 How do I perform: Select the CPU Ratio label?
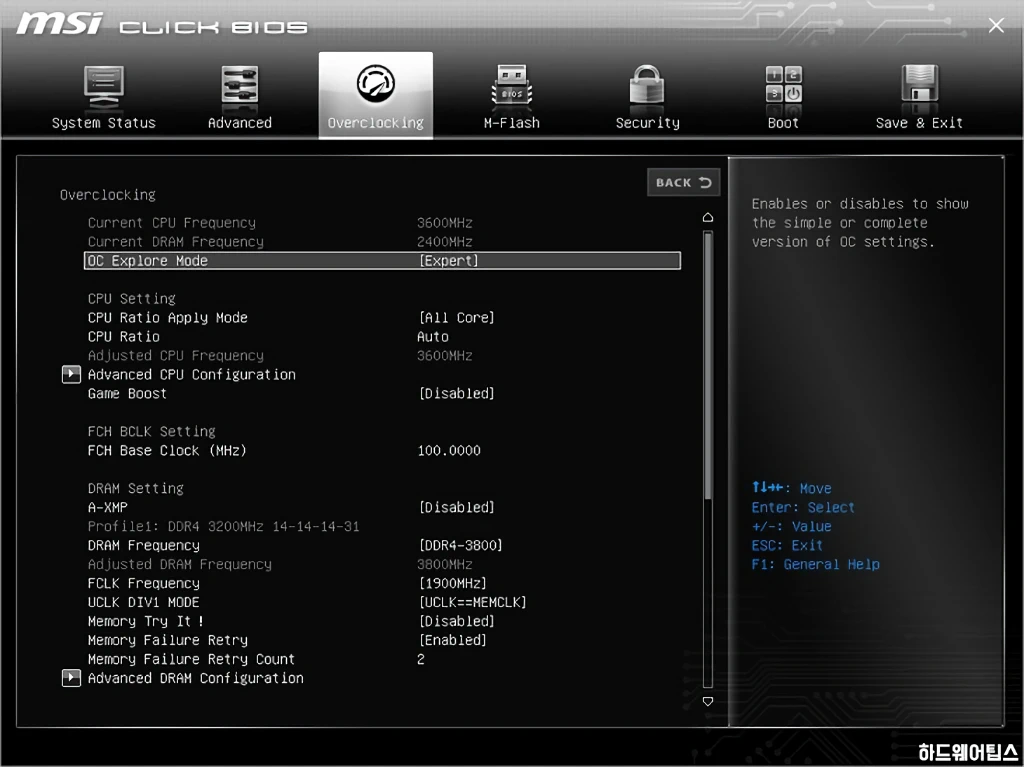(123, 336)
